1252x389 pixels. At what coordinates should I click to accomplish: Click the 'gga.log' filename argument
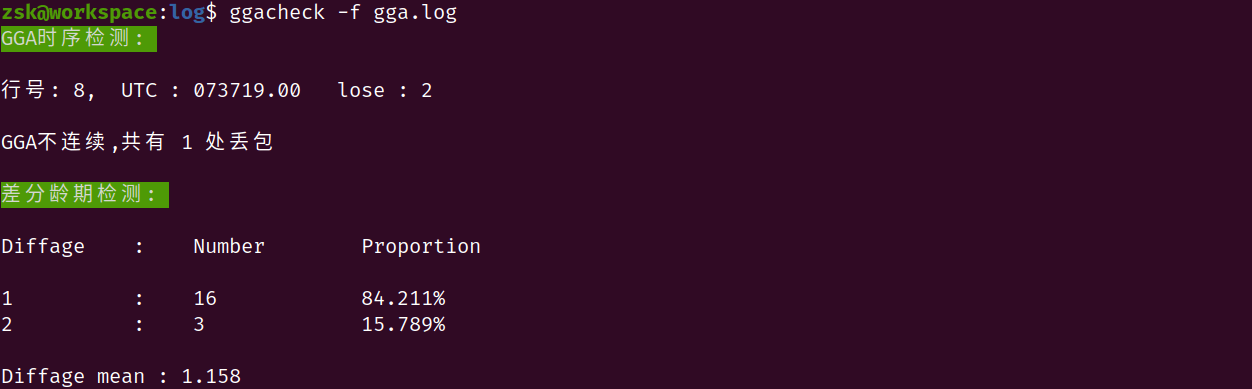(x=415, y=14)
